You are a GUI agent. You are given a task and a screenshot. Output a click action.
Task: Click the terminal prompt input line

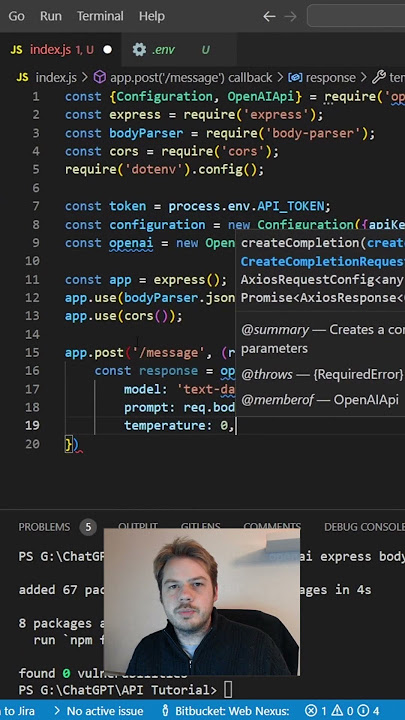pyautogui.click(x=125, y=690)
